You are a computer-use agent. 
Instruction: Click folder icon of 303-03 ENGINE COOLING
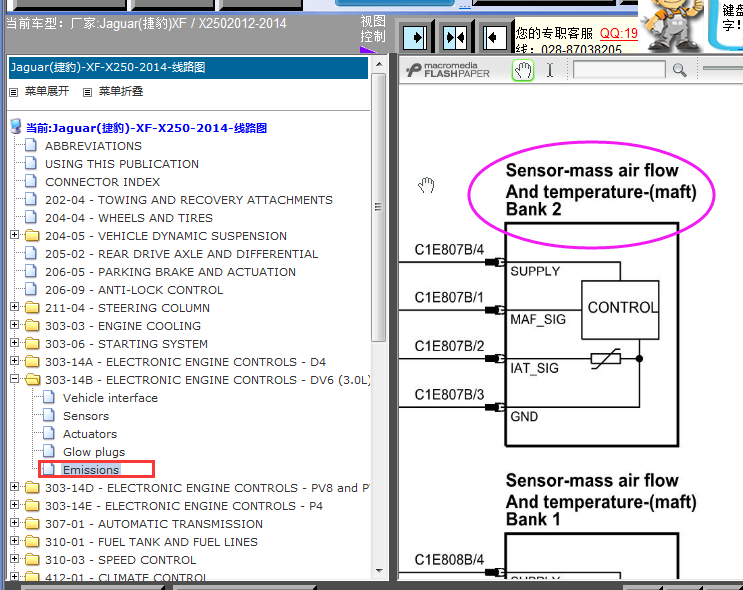coord(32,326)
